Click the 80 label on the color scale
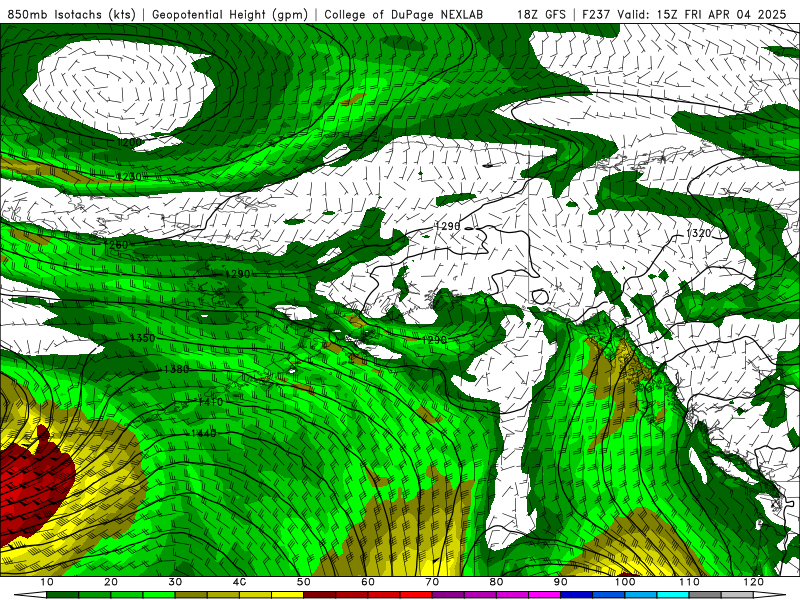Image resolution: width=800 pixels, height=600 pixels. pos(496,582)
